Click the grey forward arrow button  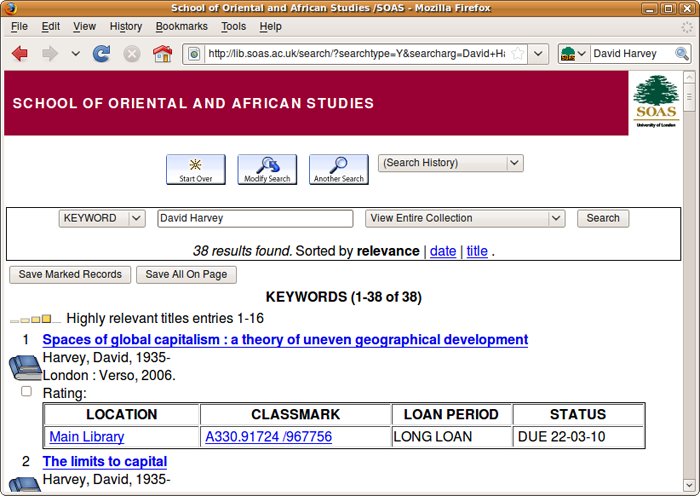point(50,54)
